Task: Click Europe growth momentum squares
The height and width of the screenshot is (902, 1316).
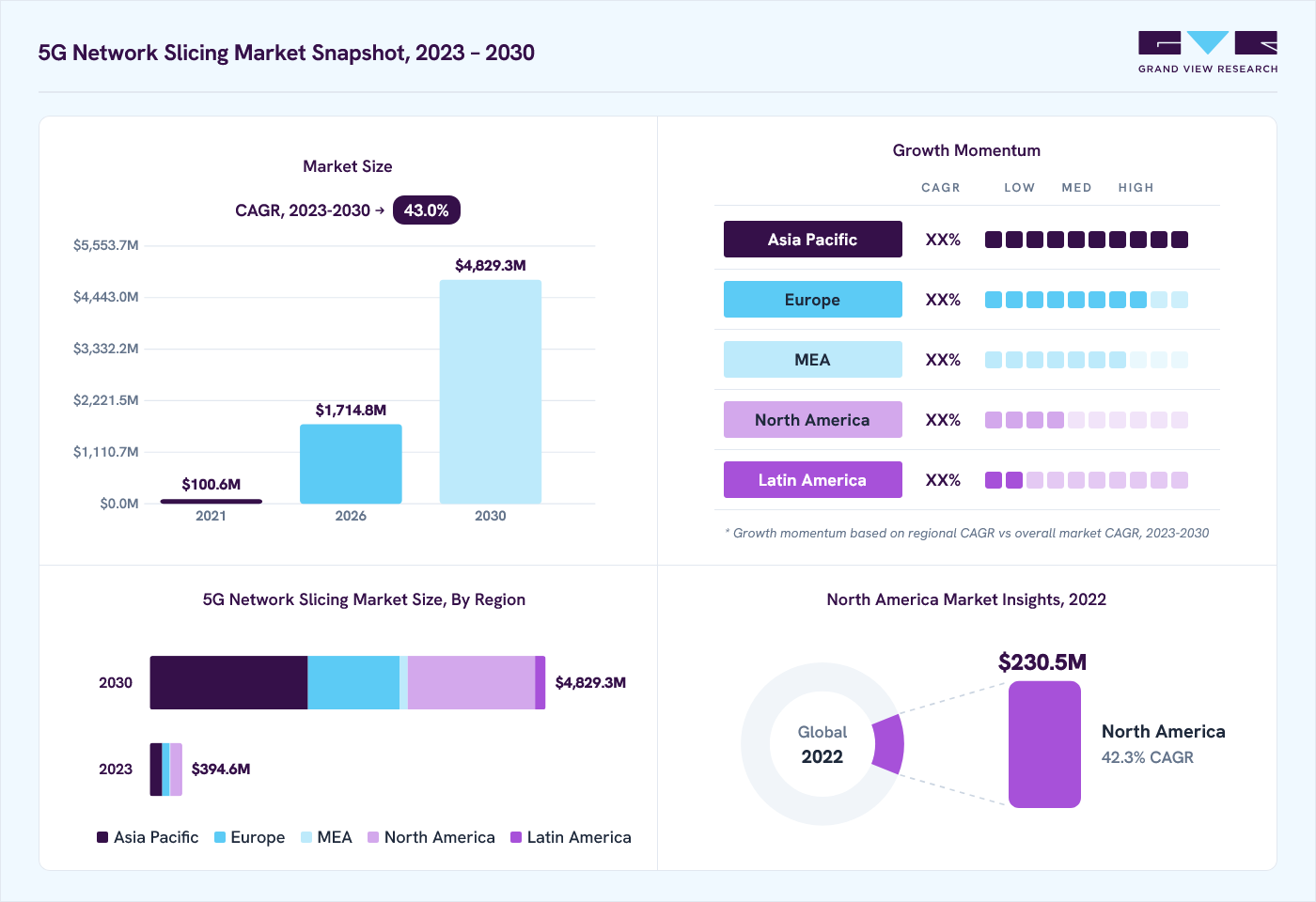Action: tap(1087, 300)
